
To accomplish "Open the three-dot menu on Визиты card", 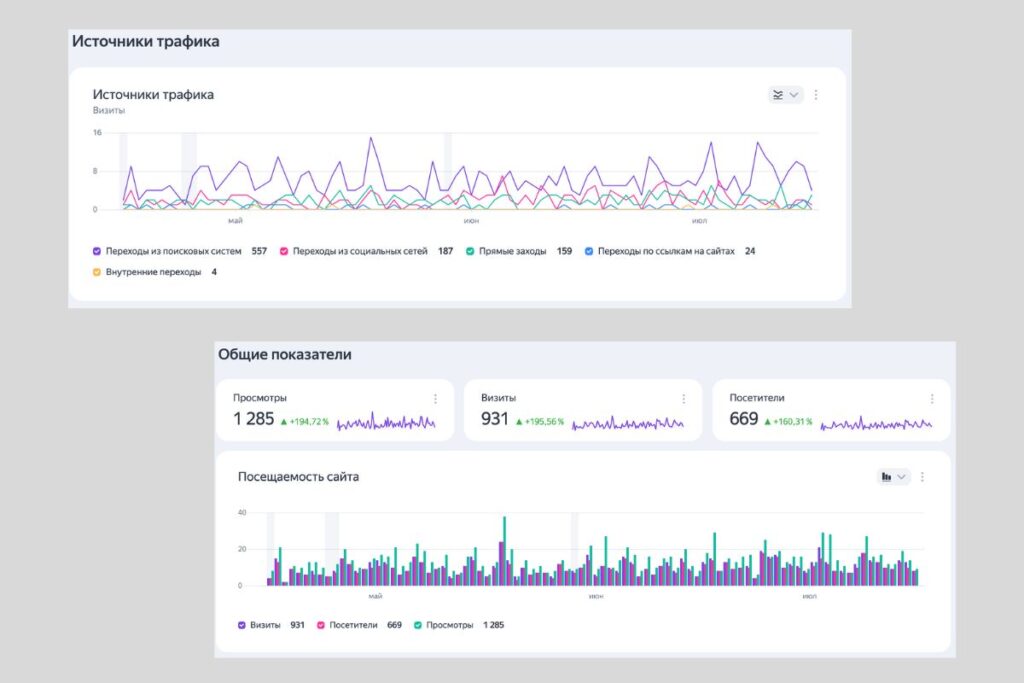I will coord(683,398).
